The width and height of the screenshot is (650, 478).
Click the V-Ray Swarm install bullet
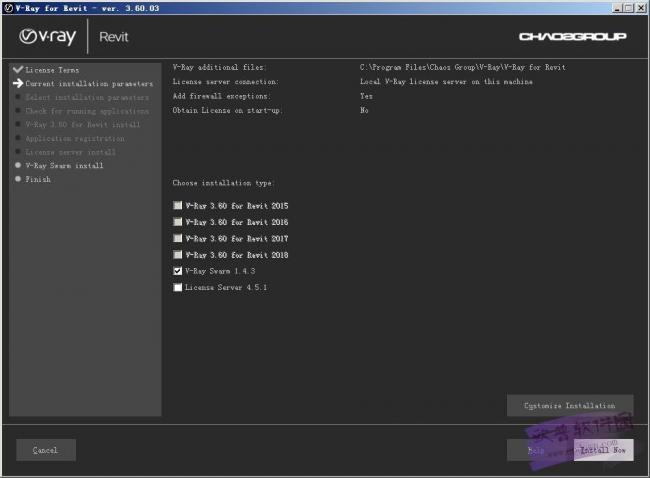(x=17, y=165)
